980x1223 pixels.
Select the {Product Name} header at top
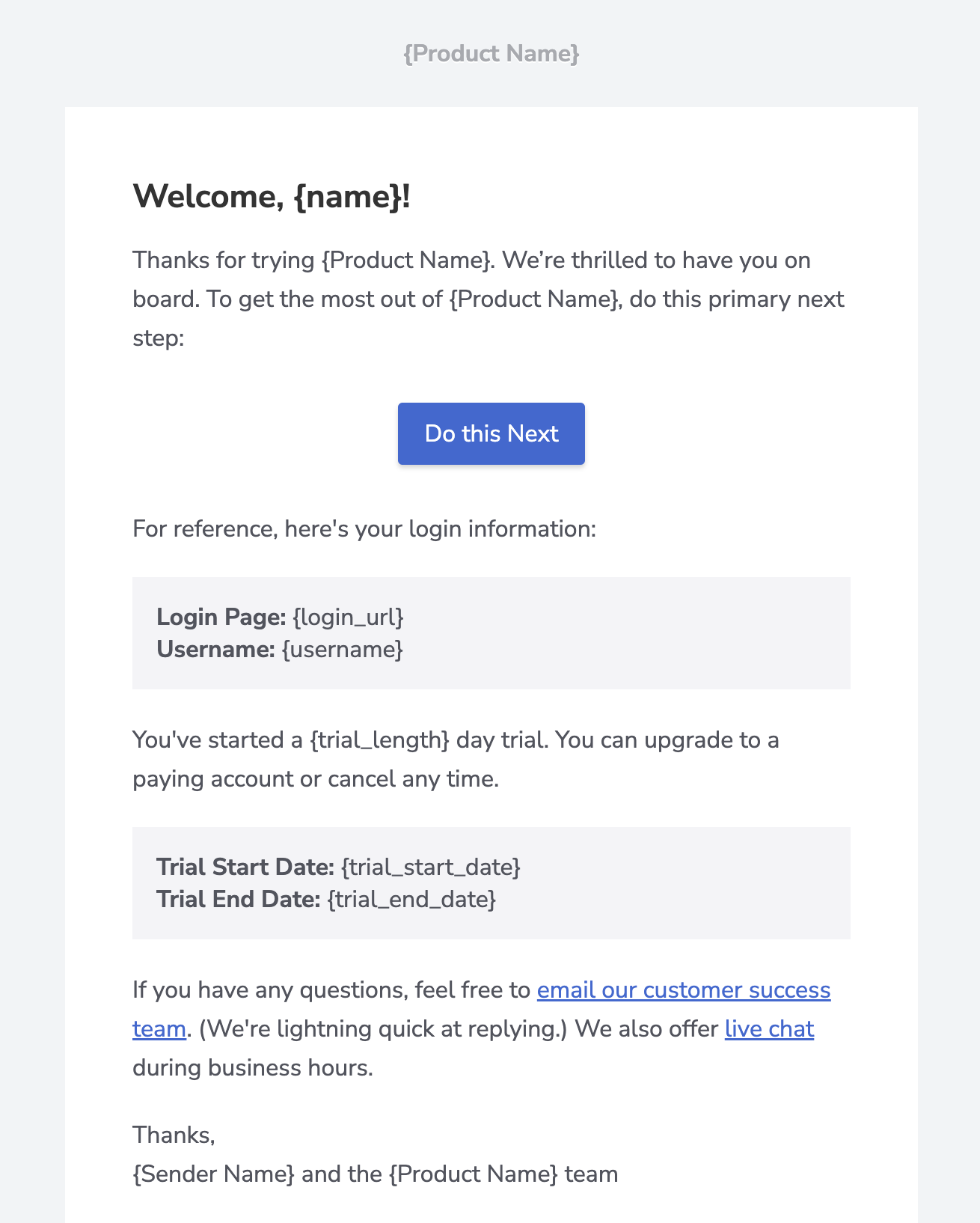[491, 52]
